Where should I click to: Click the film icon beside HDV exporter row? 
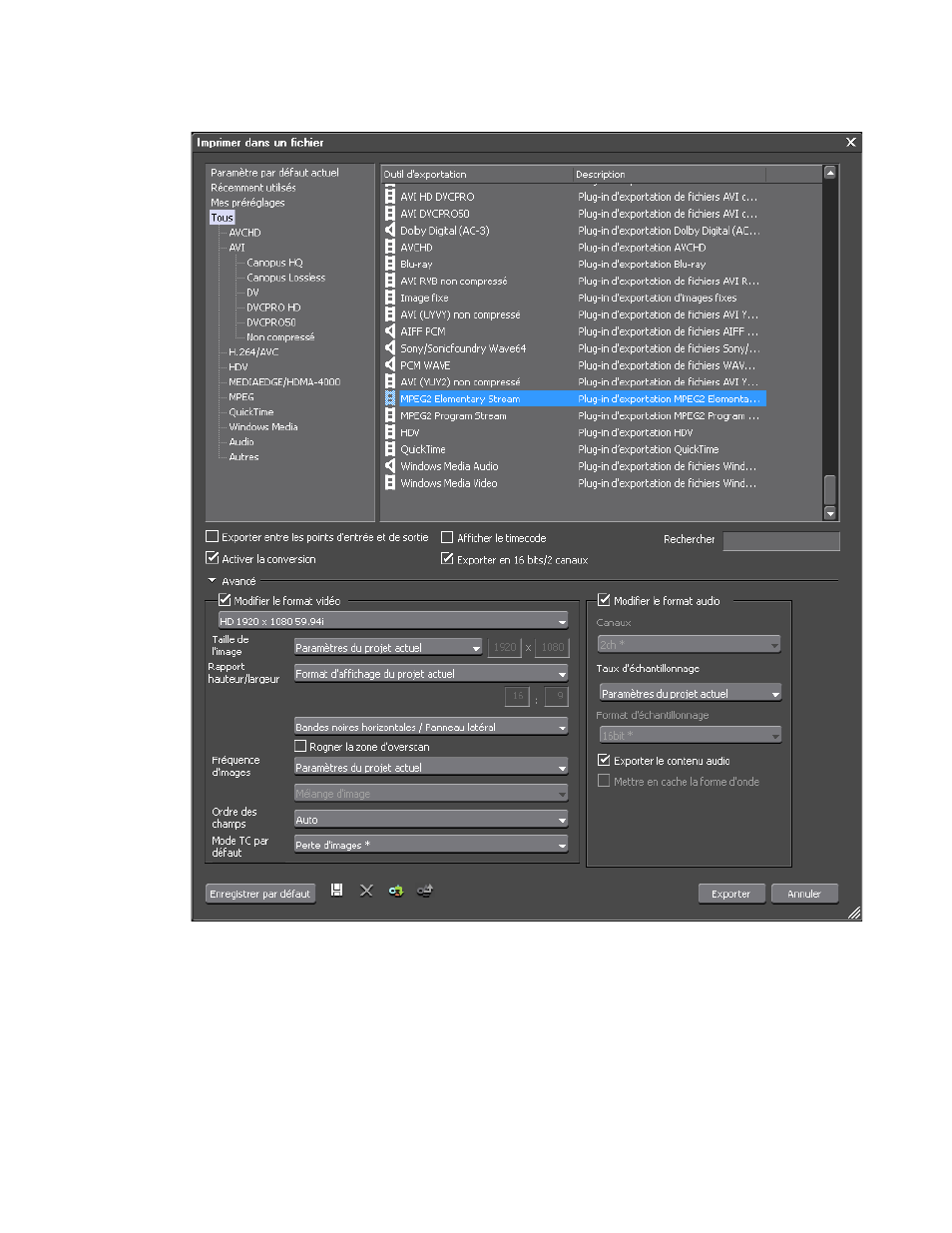pos(390,432)
